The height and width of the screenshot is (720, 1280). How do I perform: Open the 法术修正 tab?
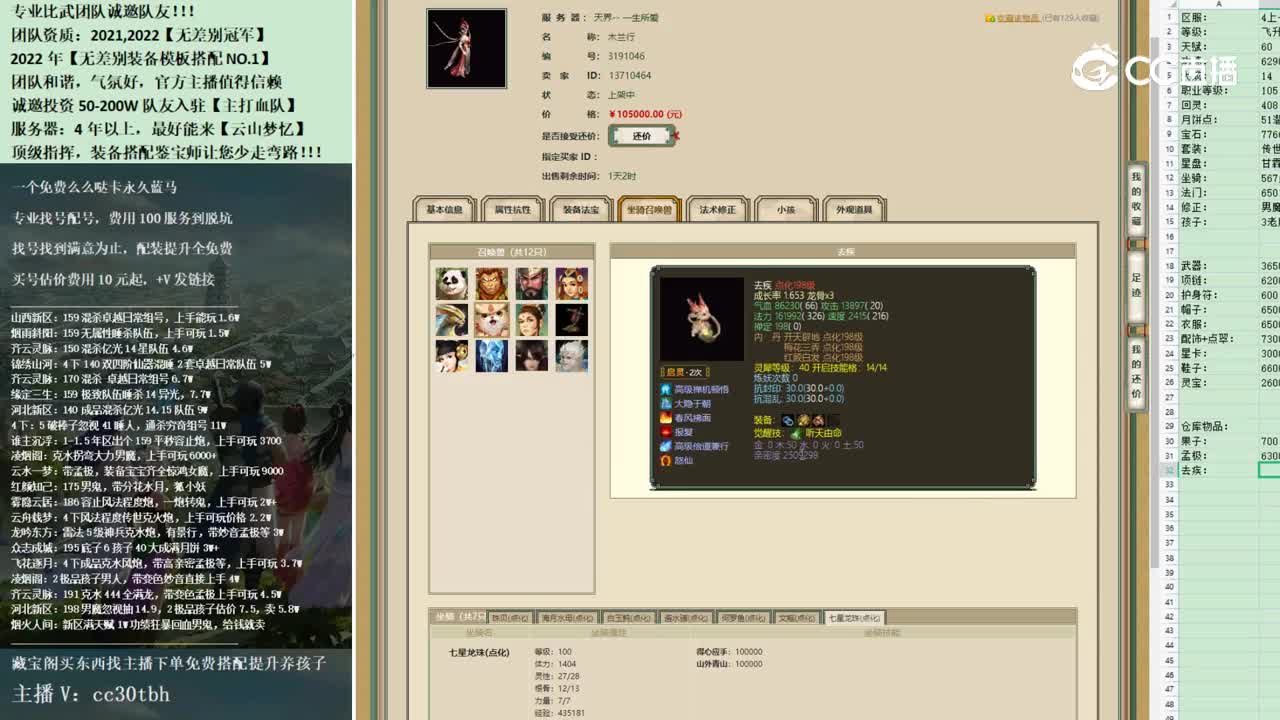(x=717, y=209)
